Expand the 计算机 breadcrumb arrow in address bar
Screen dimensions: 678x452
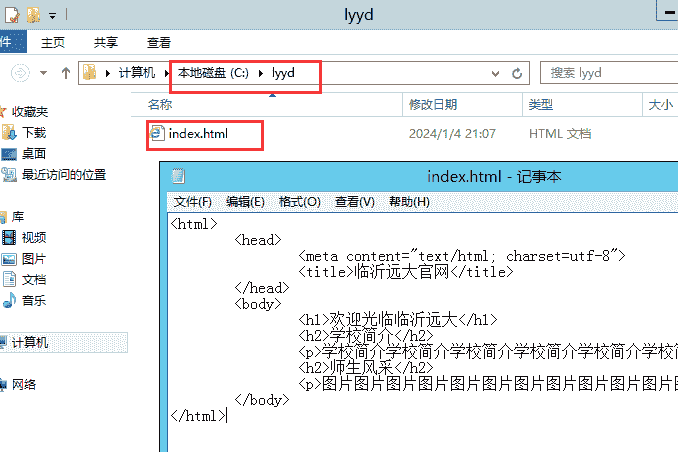coord(166,73)
